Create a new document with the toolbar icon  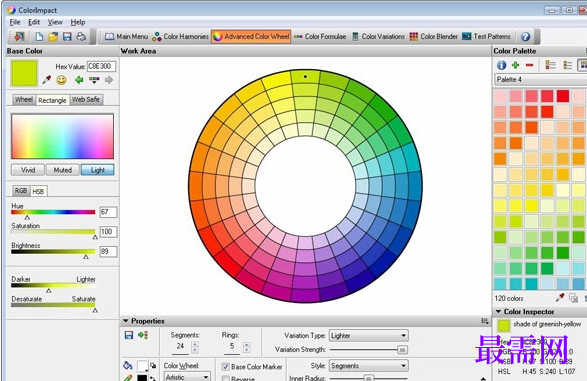(x=39, y=37)
